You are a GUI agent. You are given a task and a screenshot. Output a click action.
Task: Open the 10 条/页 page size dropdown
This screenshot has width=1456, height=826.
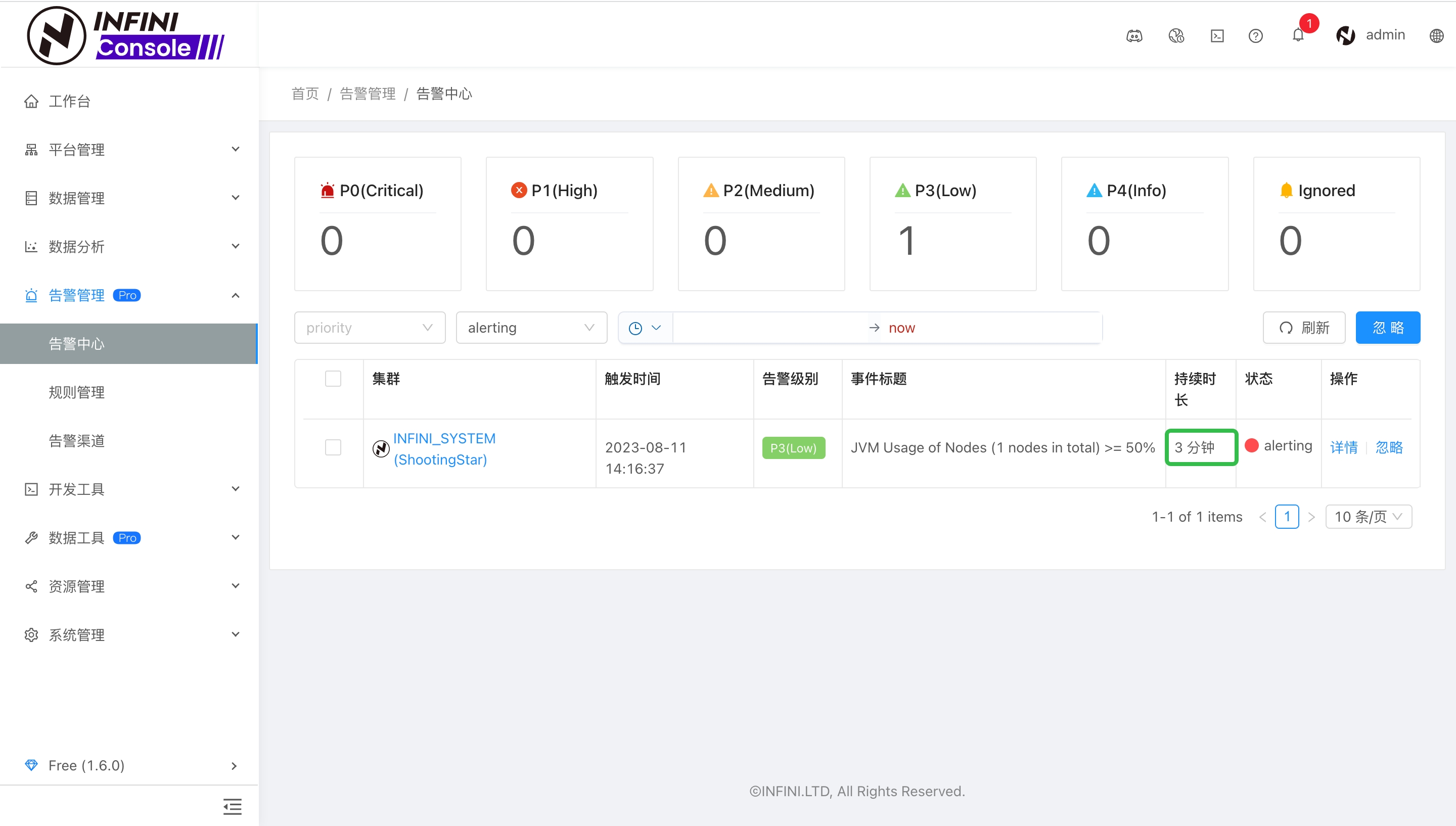(x=1368, y=516)
